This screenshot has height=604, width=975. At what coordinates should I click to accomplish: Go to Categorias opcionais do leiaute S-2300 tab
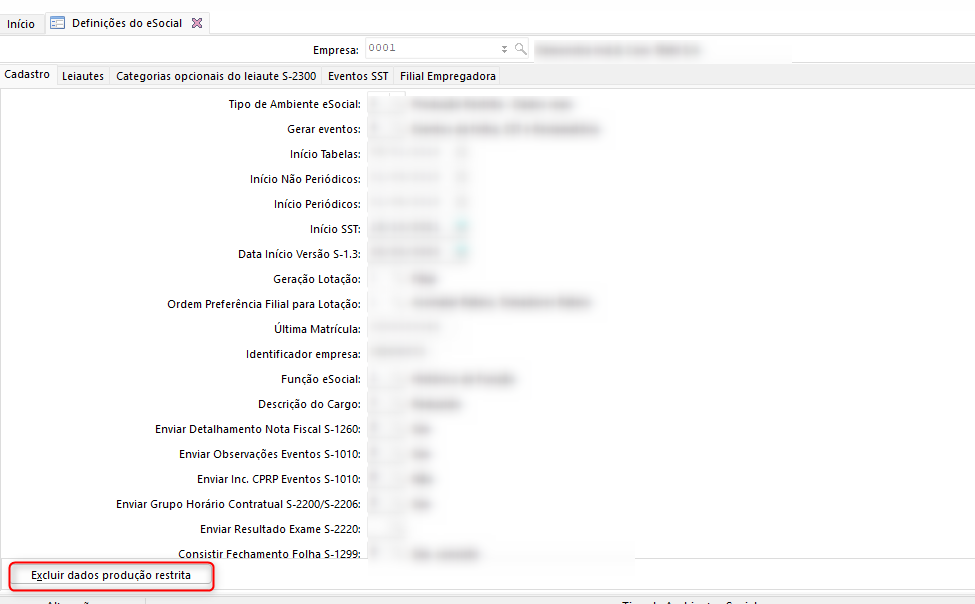click(216, 76)
